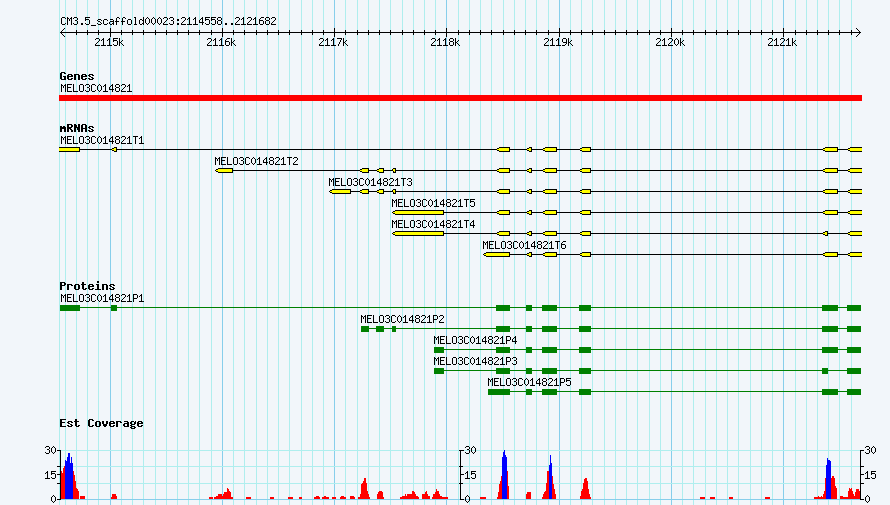Image resolution: width=890 pixels, height=505 pixels.
Task: Click first green block of protein P1
Action: (x=70, y=308)
